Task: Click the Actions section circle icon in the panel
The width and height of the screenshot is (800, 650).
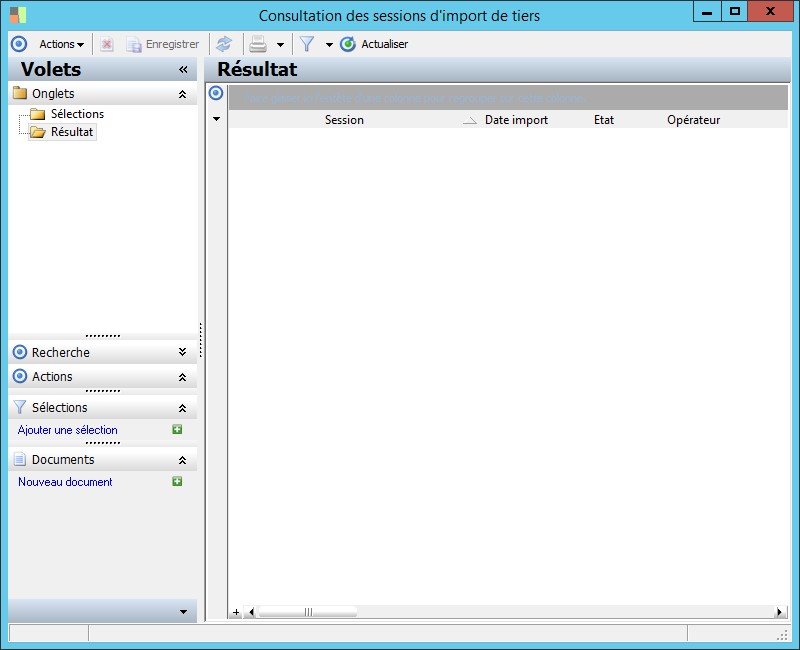Action: tap(20, 376)
